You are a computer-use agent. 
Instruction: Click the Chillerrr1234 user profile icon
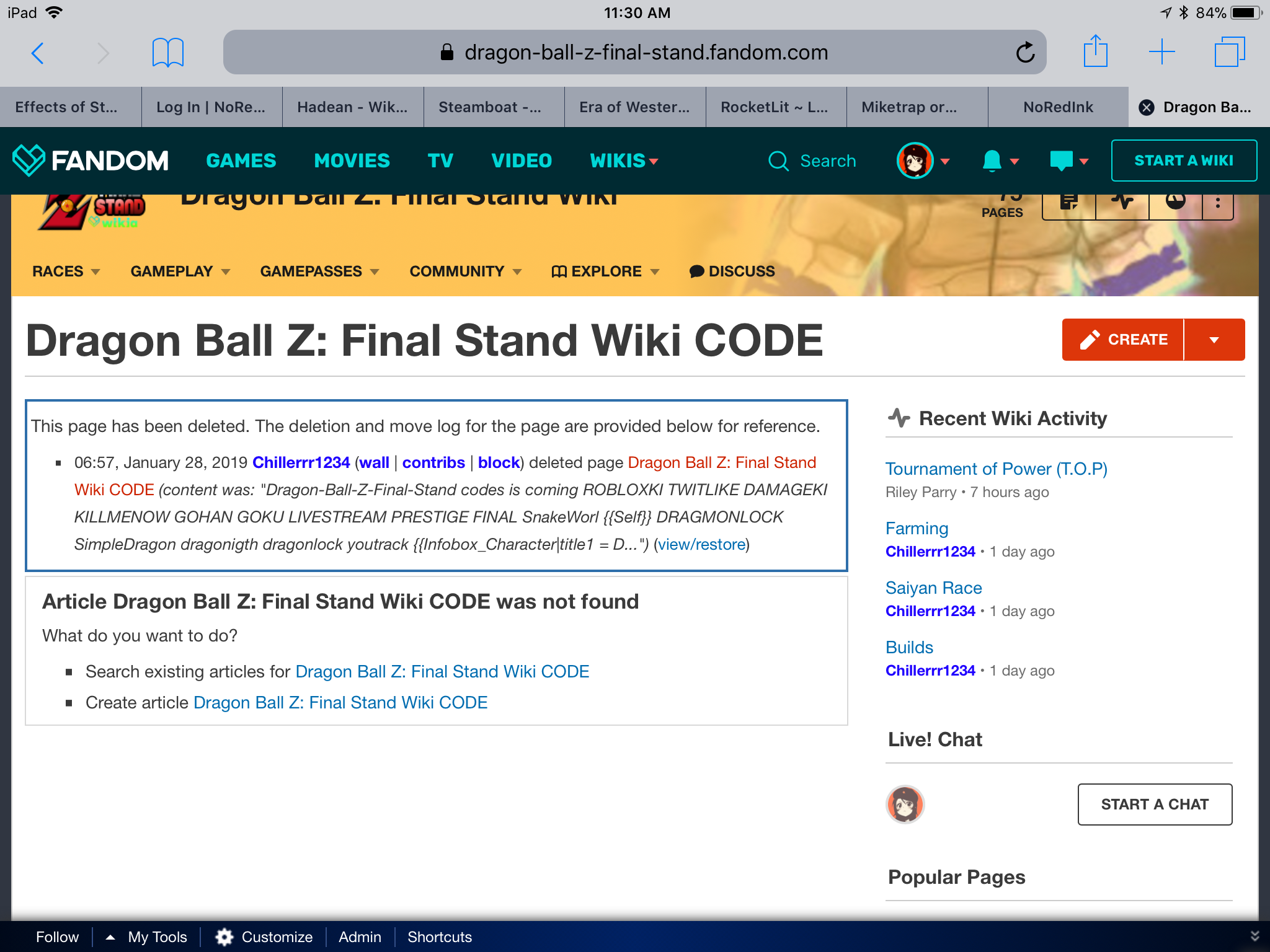click(907, 804)
